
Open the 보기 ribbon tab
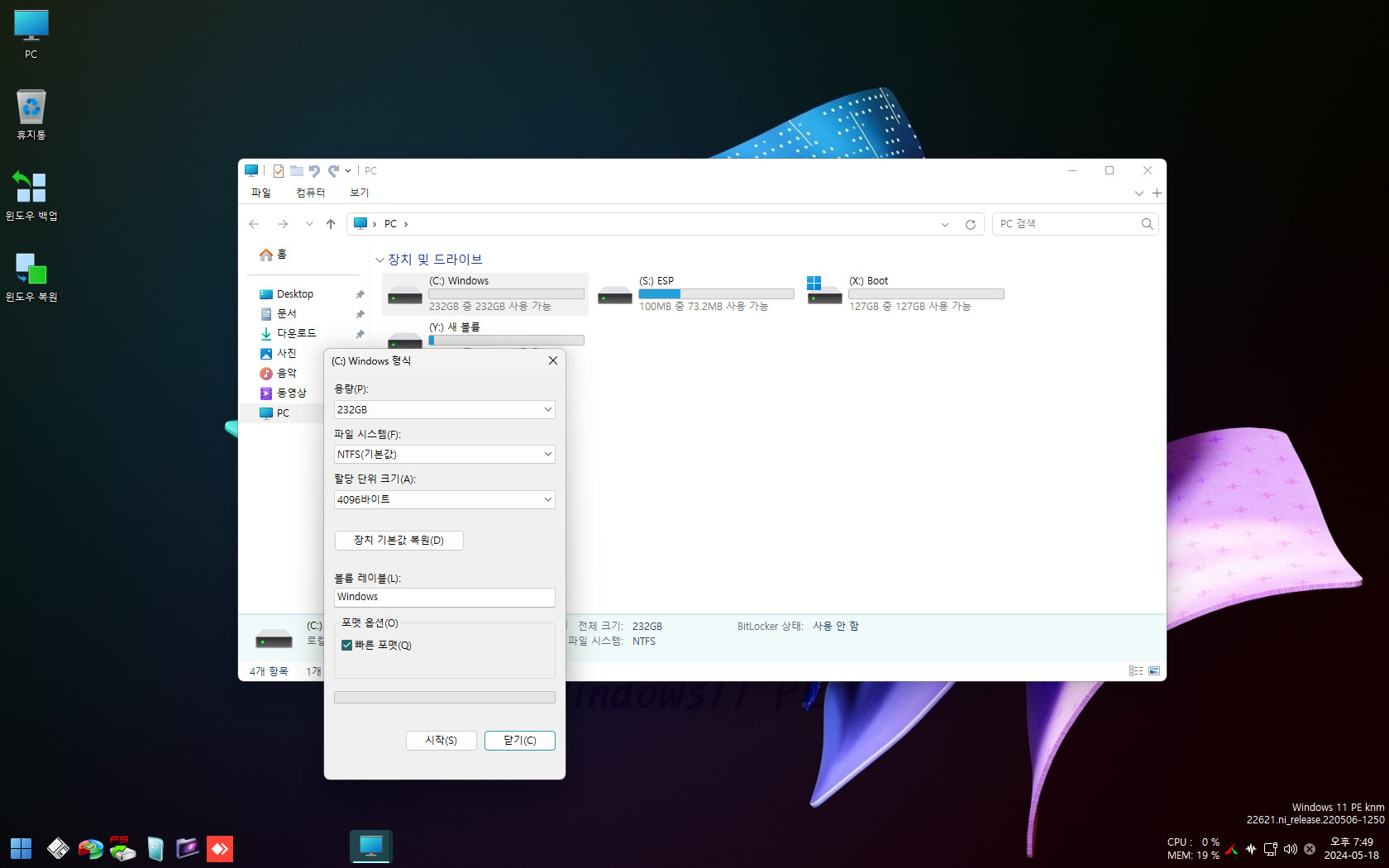[360, 193]
